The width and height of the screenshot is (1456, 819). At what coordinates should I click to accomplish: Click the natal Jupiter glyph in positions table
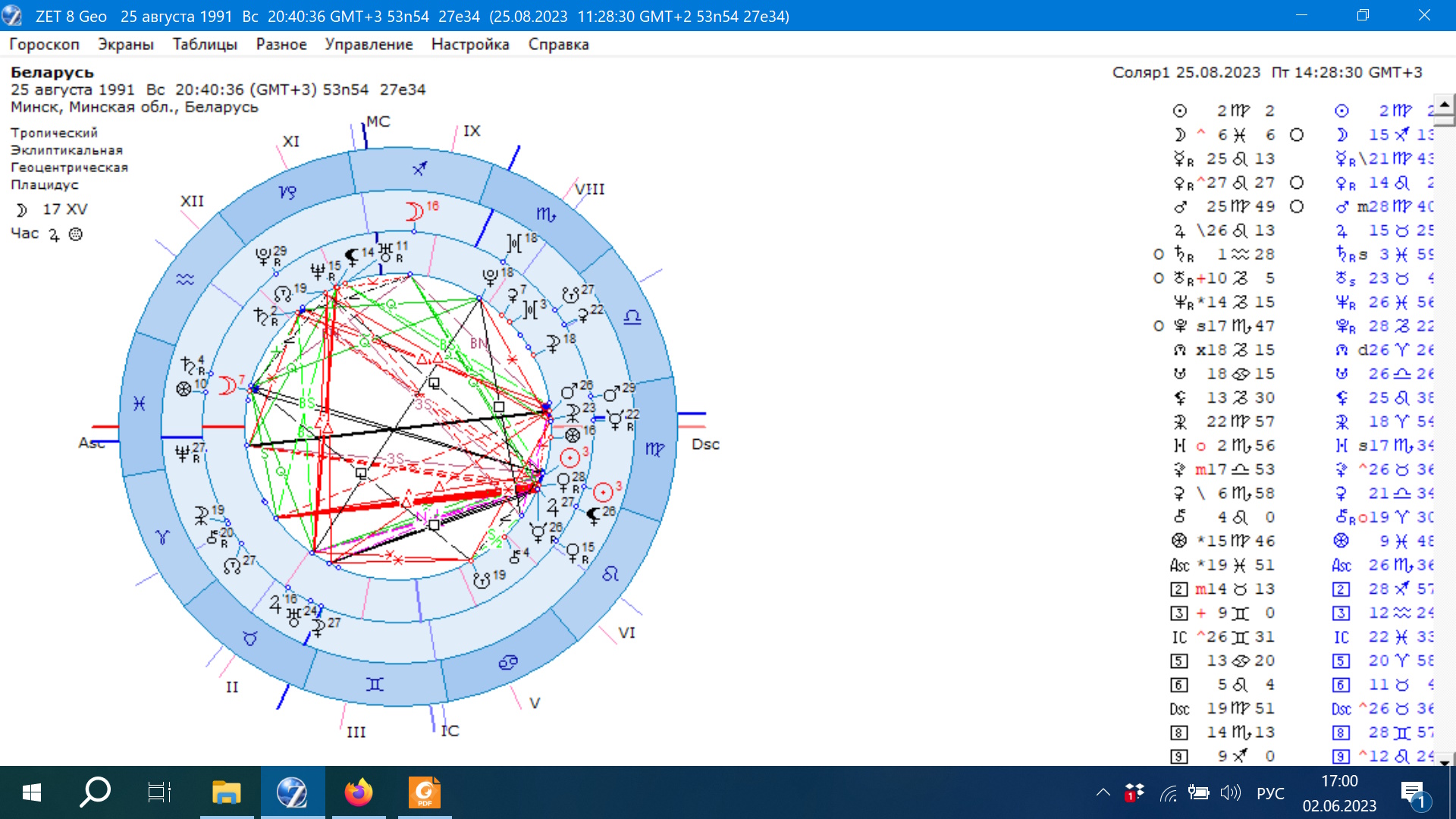pos(1179,231)
